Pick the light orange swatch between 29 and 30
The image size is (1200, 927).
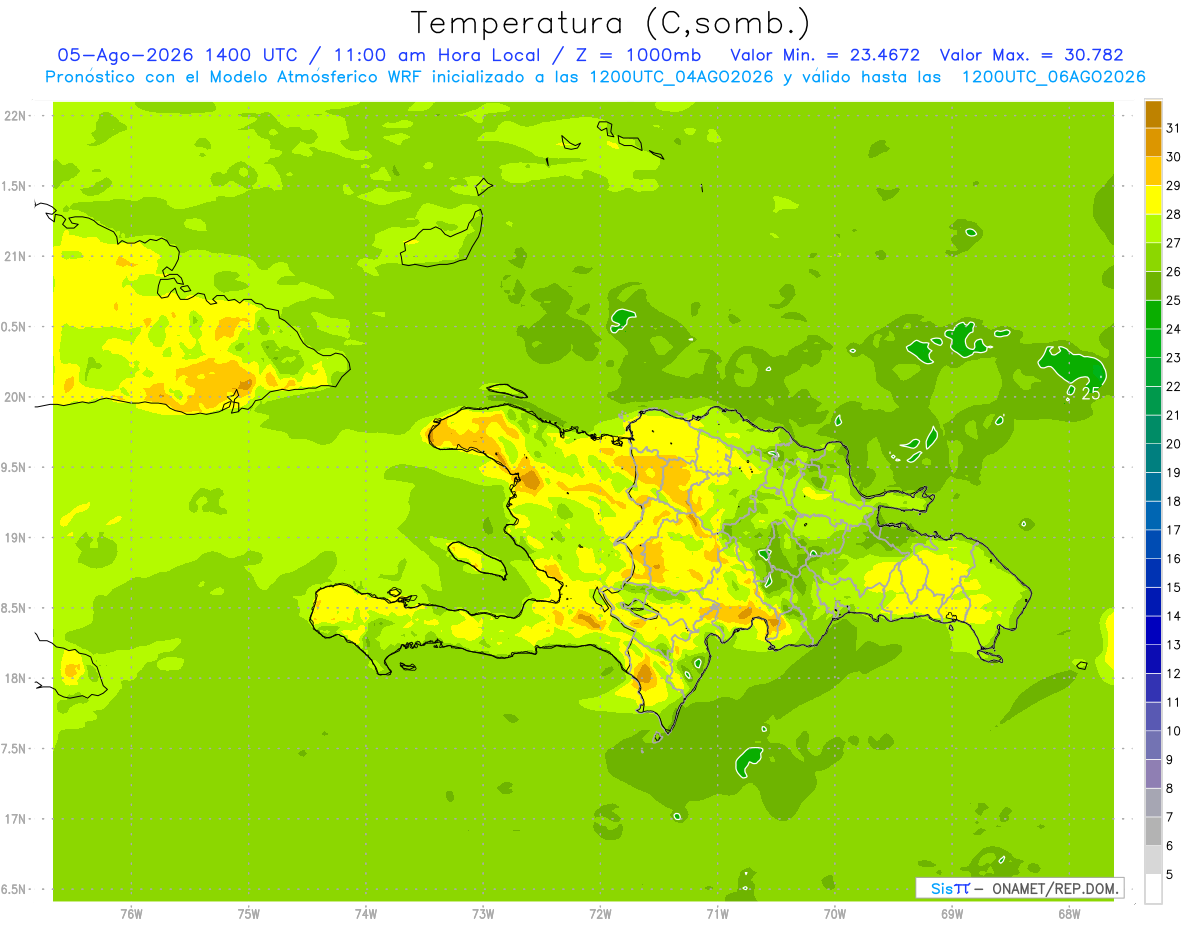coord(1153,171)
